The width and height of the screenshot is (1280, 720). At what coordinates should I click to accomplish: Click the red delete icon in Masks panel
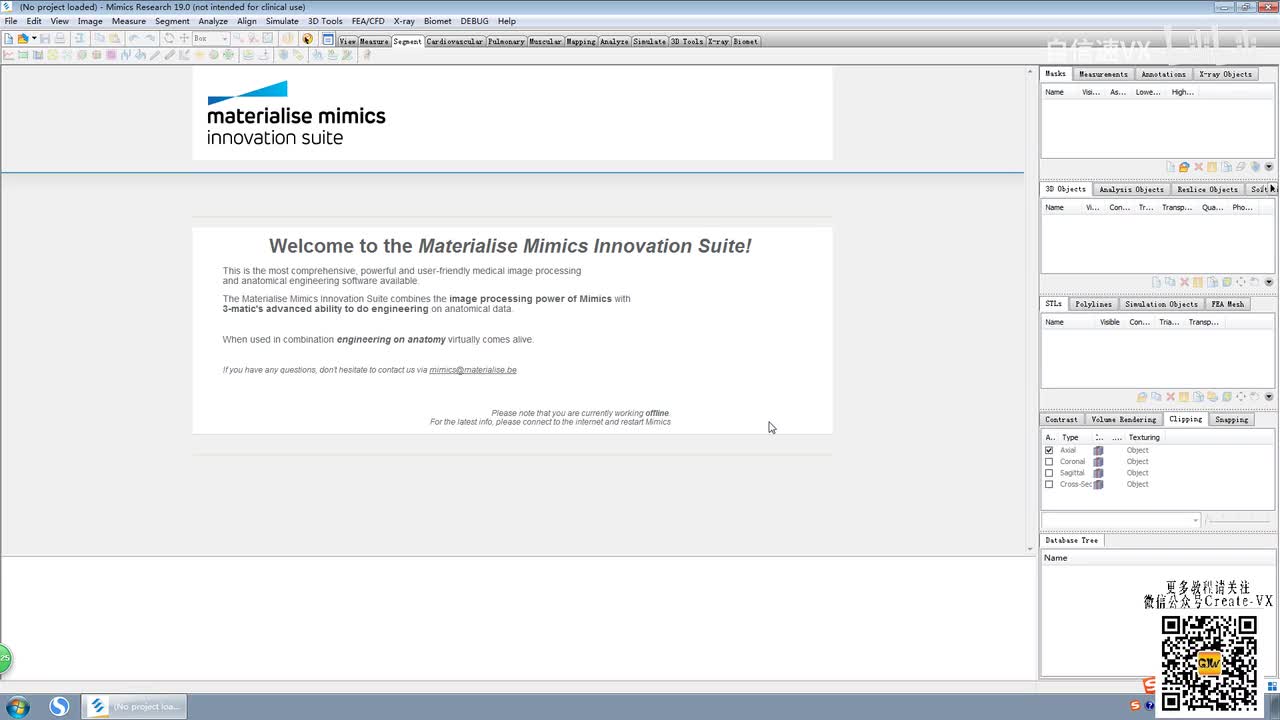(1198, 167)
